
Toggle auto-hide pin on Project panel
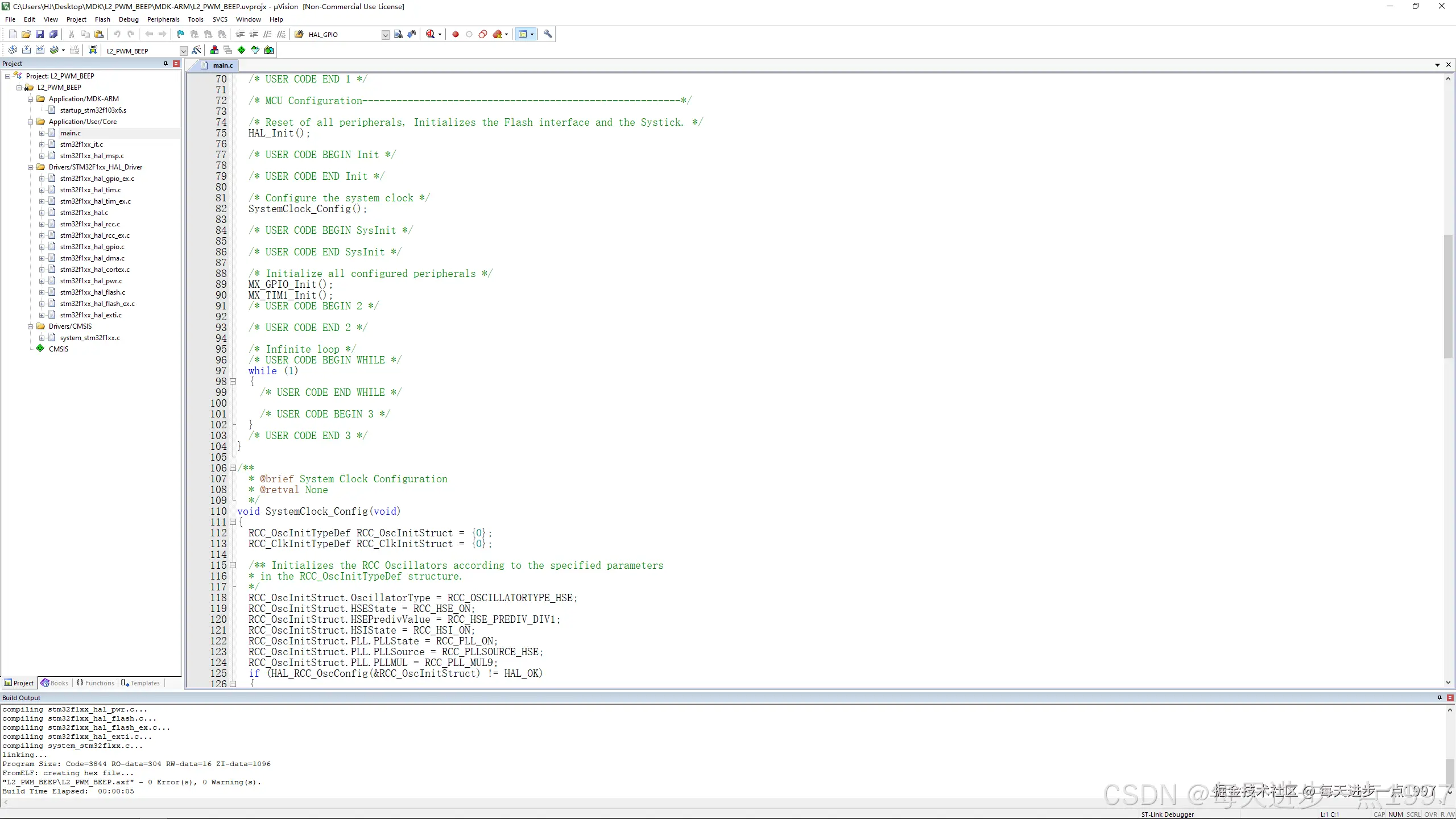coord(166,64)
